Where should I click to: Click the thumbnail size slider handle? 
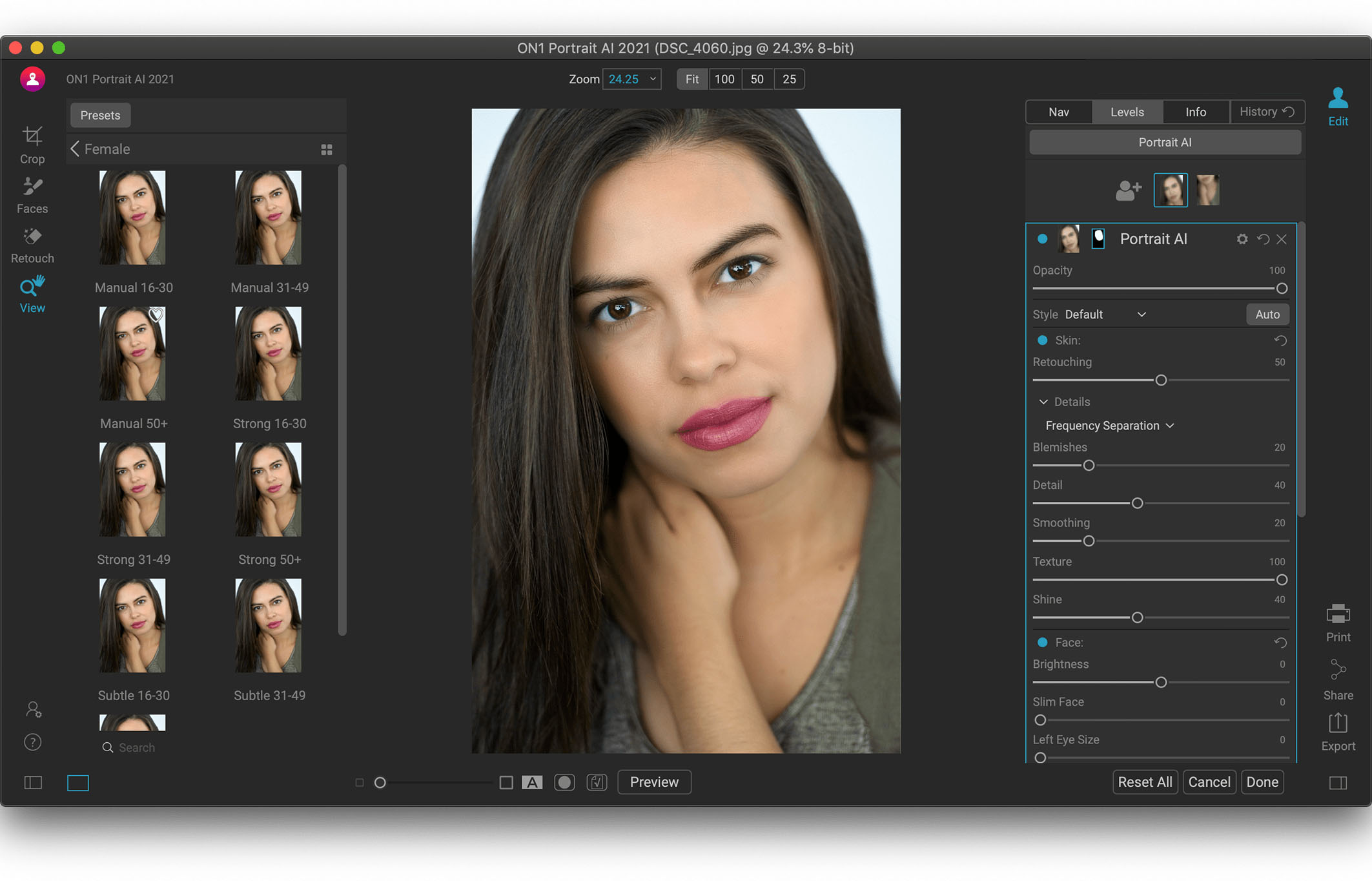[380, 783]
